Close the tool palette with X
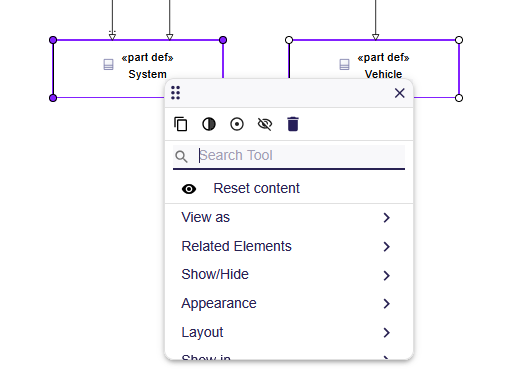This screenshot has width=518, height=369. coord(399,93)
